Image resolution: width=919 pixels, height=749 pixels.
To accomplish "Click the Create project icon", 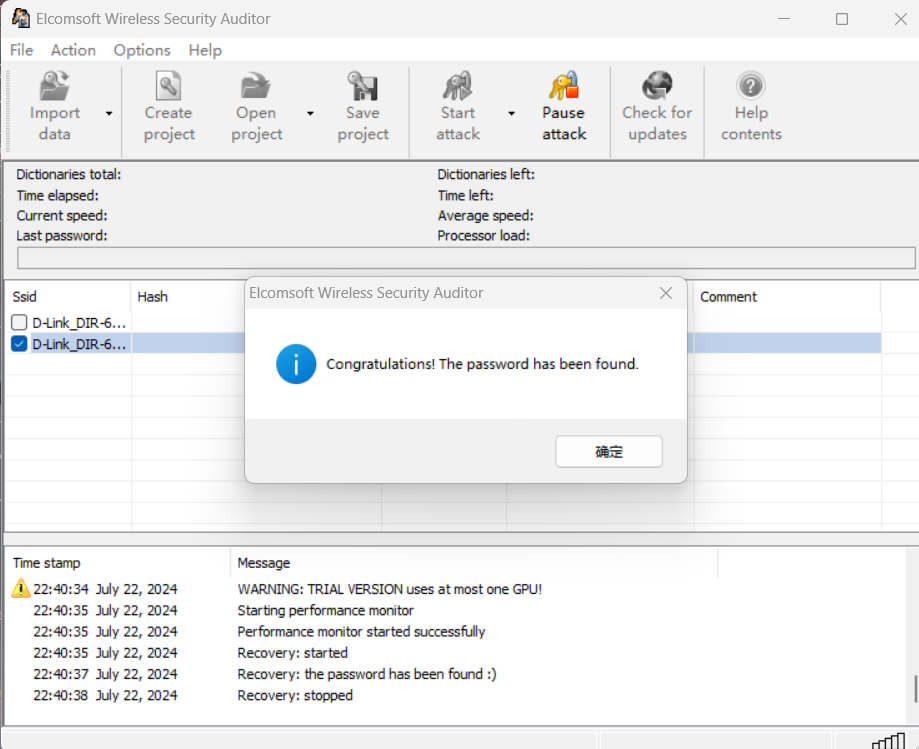I will 168,86.
